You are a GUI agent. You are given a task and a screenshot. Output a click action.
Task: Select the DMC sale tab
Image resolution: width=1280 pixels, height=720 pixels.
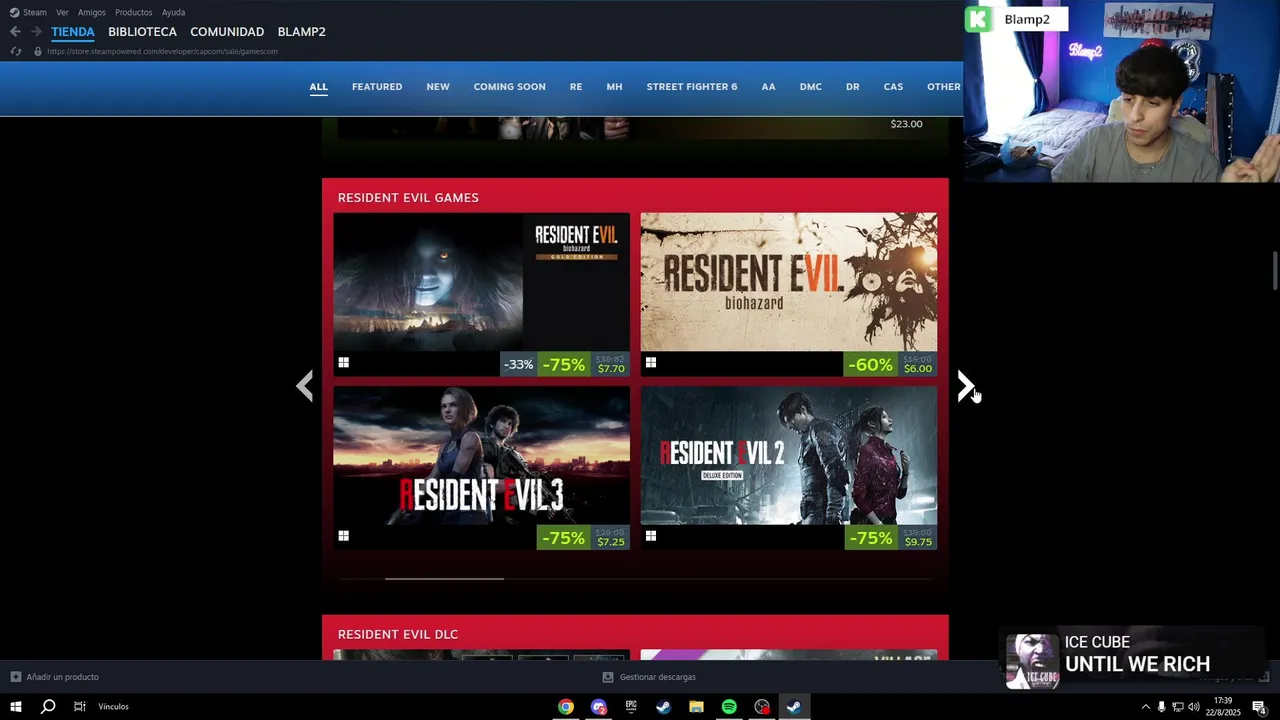point(811,87)
